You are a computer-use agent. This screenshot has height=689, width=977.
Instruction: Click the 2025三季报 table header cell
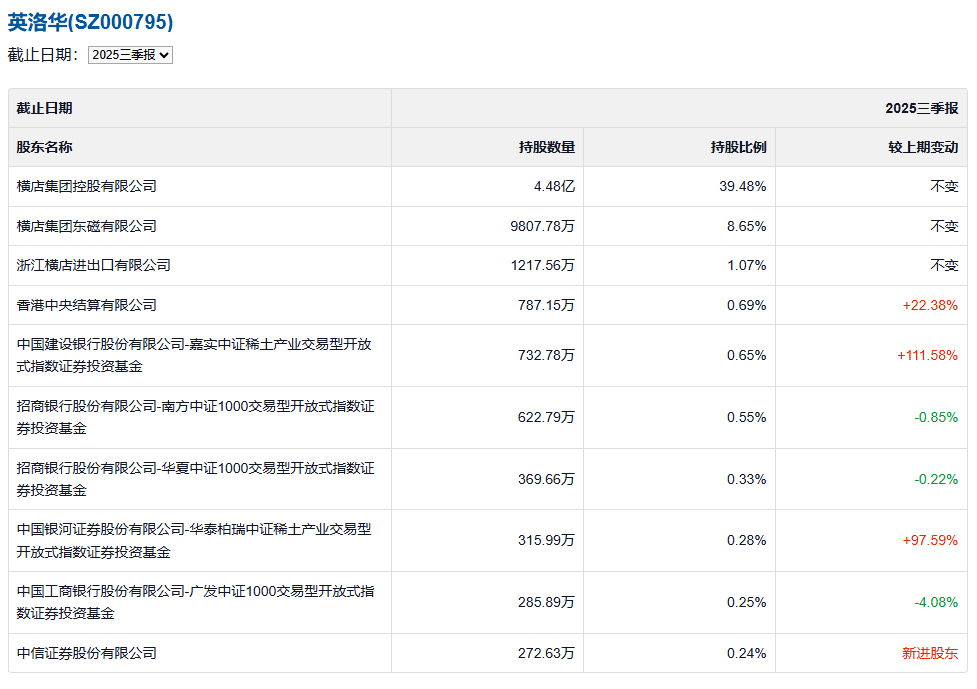pos(921,108)
